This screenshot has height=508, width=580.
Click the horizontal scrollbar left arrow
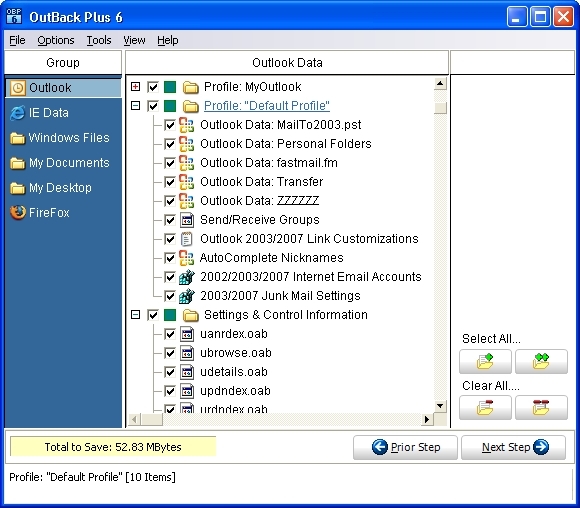(134, 420)
